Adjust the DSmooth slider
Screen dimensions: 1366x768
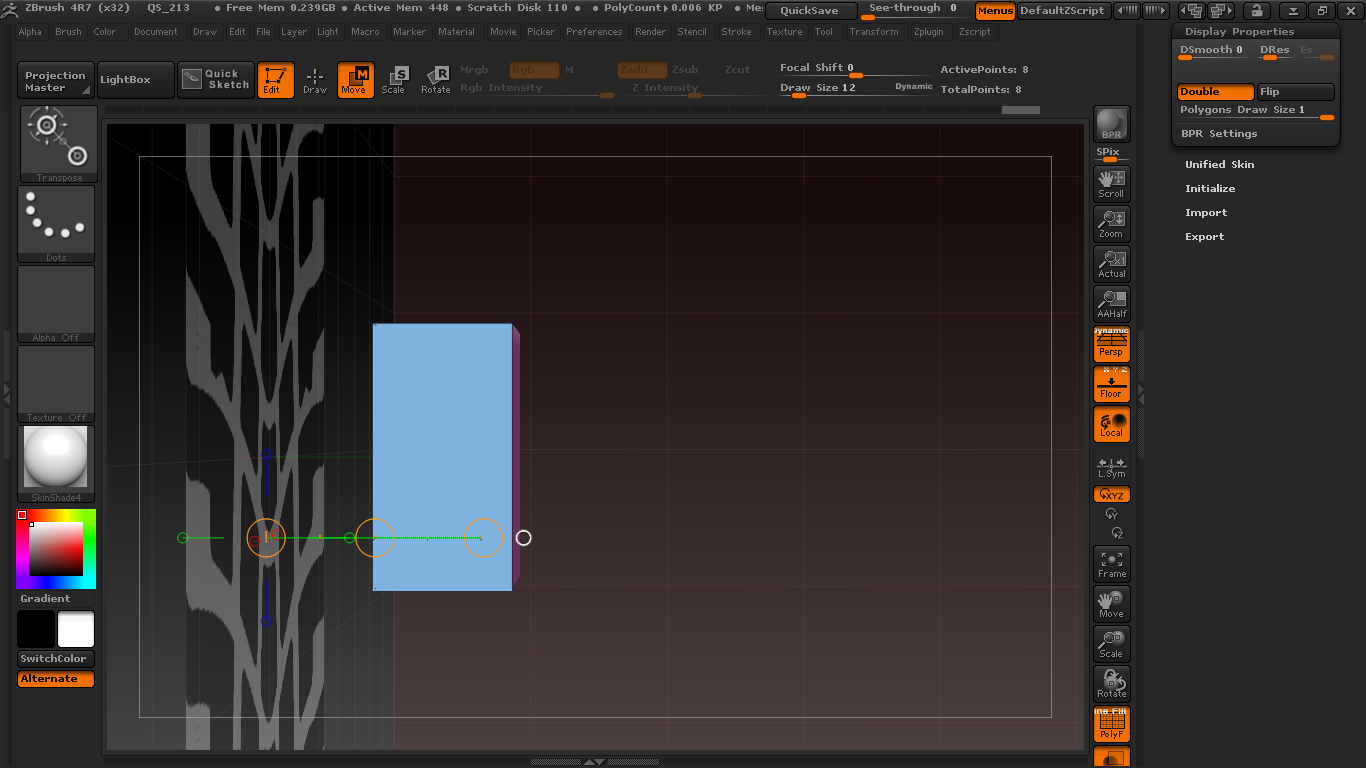1215,51
